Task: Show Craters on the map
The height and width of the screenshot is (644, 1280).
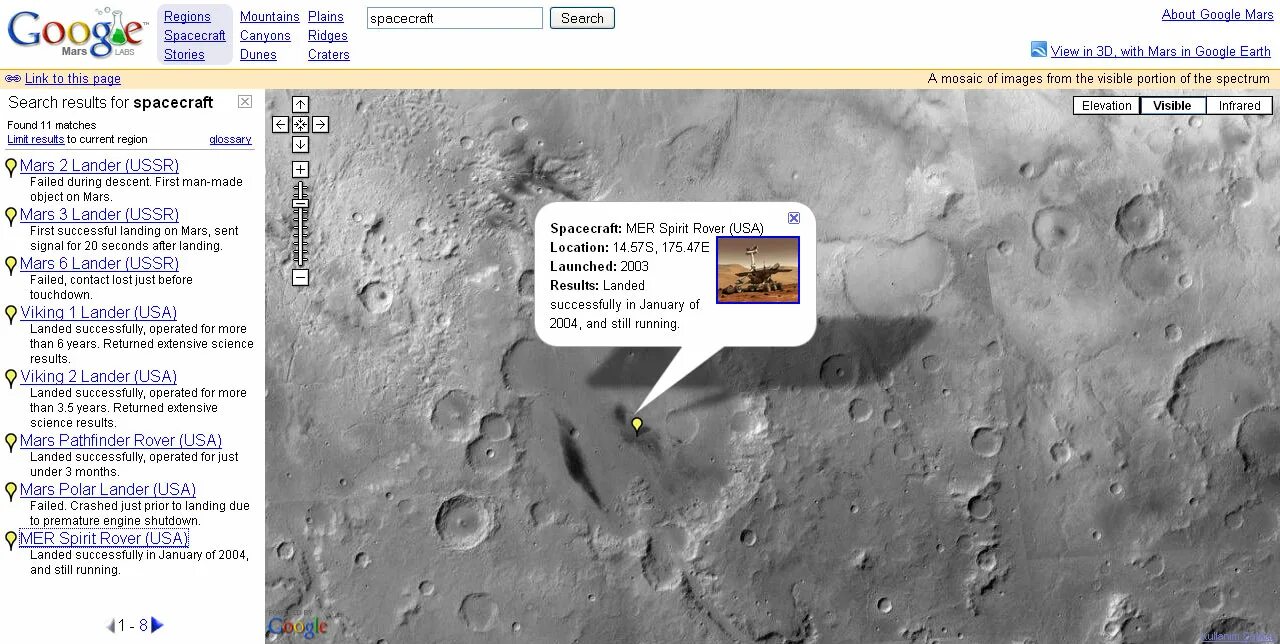Action: (329, 54)
